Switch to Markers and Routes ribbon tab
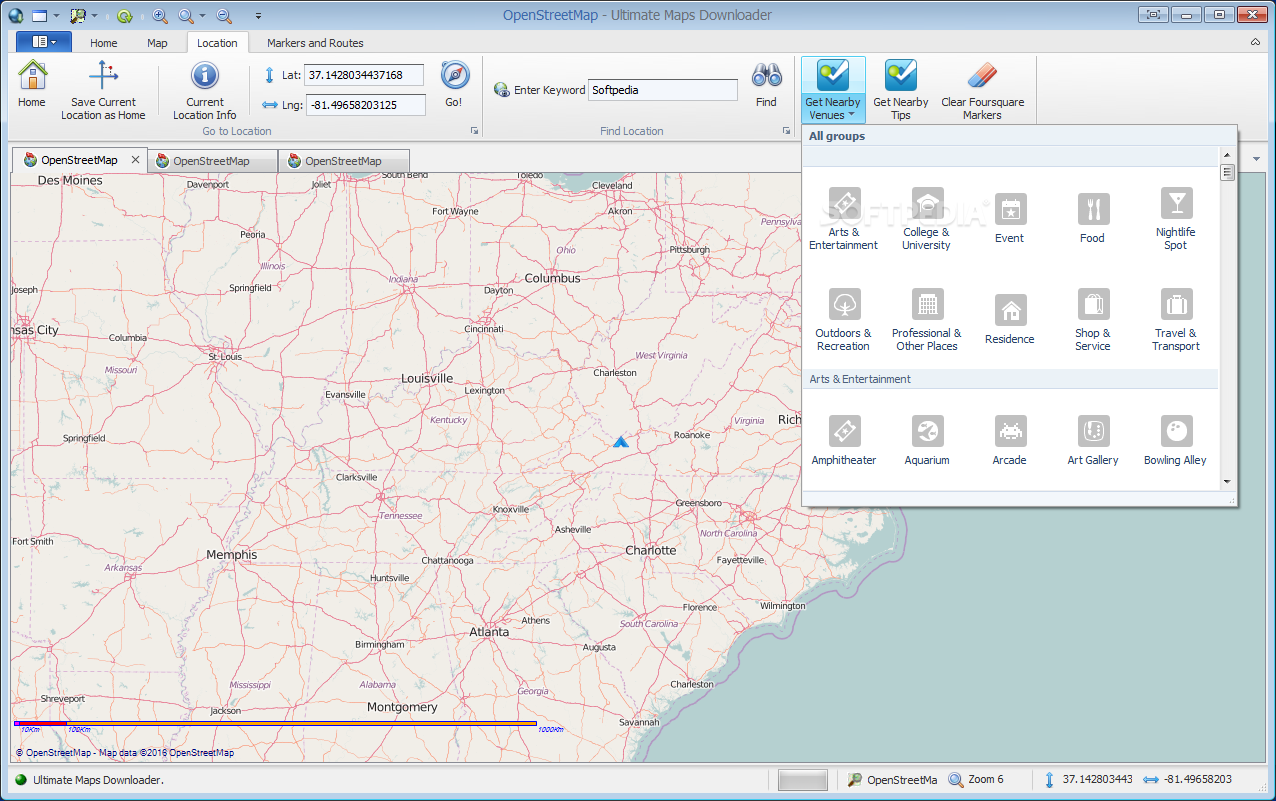The height and width of the screenshot is (801, 1276). click(315, 43)
